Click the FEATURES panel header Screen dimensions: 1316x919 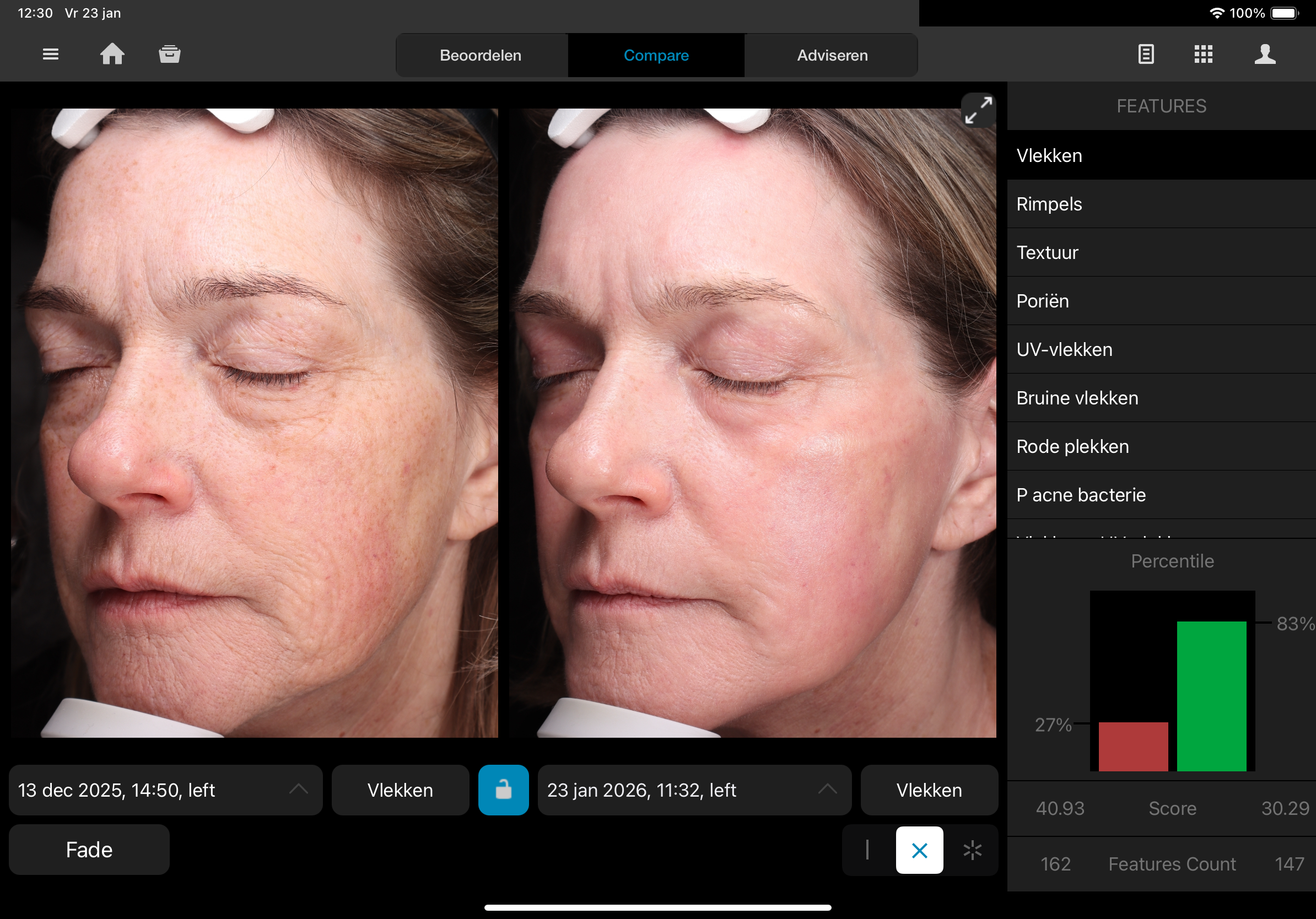(x=1161, y=106)
